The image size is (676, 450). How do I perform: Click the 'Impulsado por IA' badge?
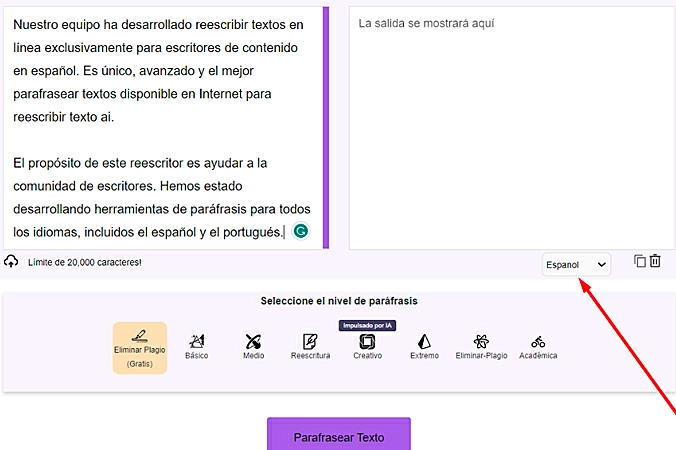click(x=367, y=325)
